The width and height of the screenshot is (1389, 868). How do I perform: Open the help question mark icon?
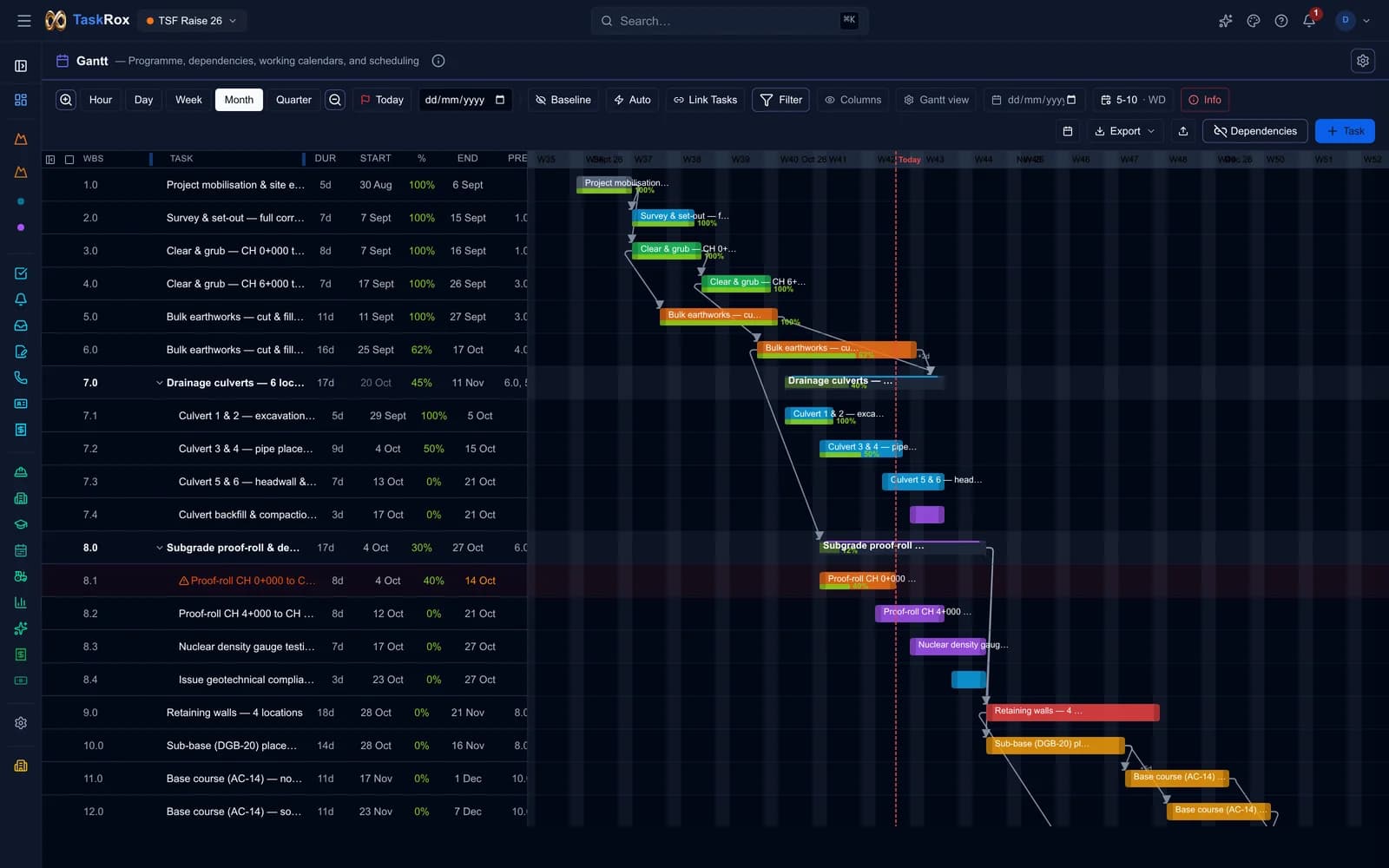tap(1281, 21)
